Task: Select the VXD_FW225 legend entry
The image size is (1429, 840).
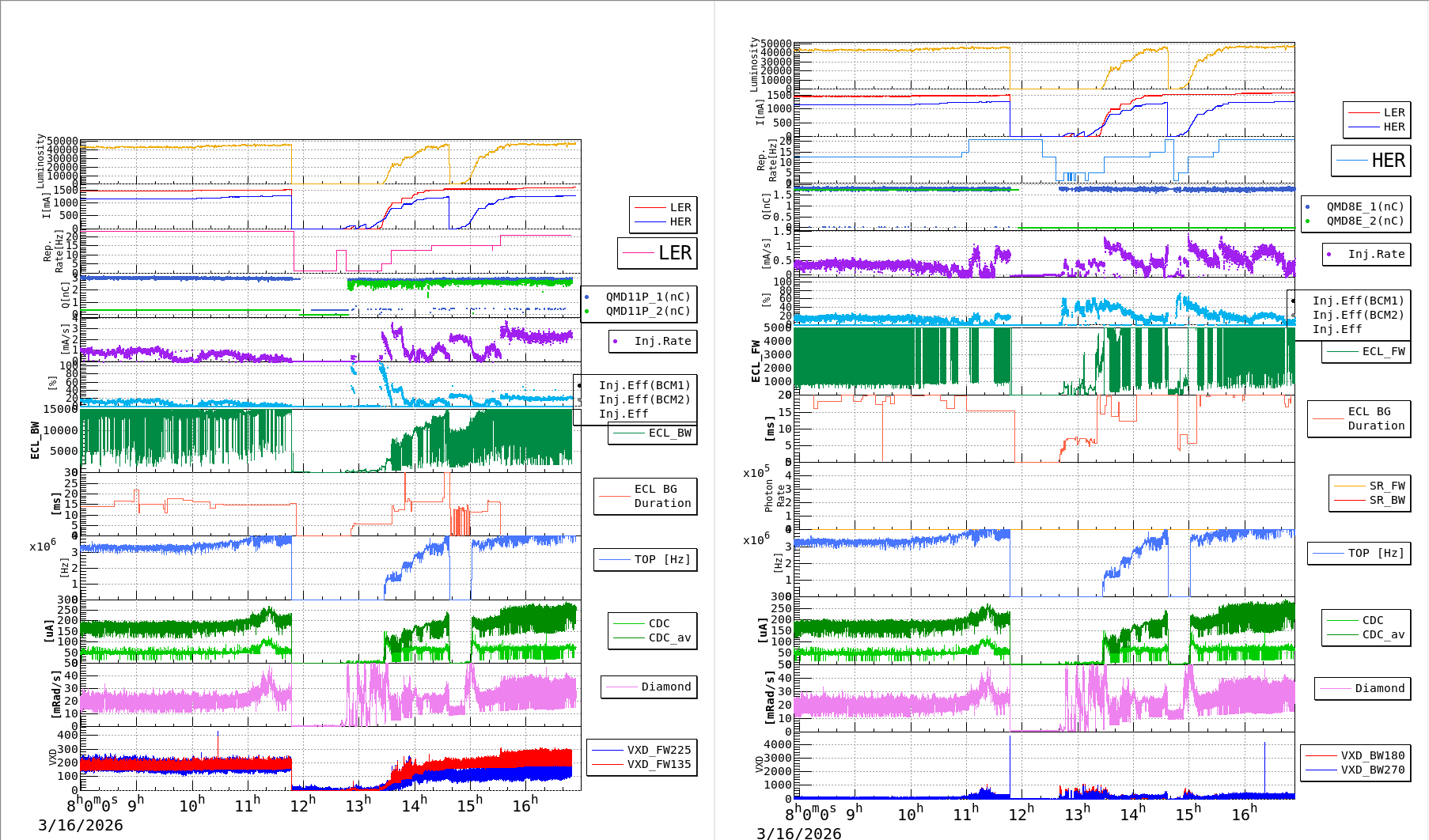Action: coord(658,750)
